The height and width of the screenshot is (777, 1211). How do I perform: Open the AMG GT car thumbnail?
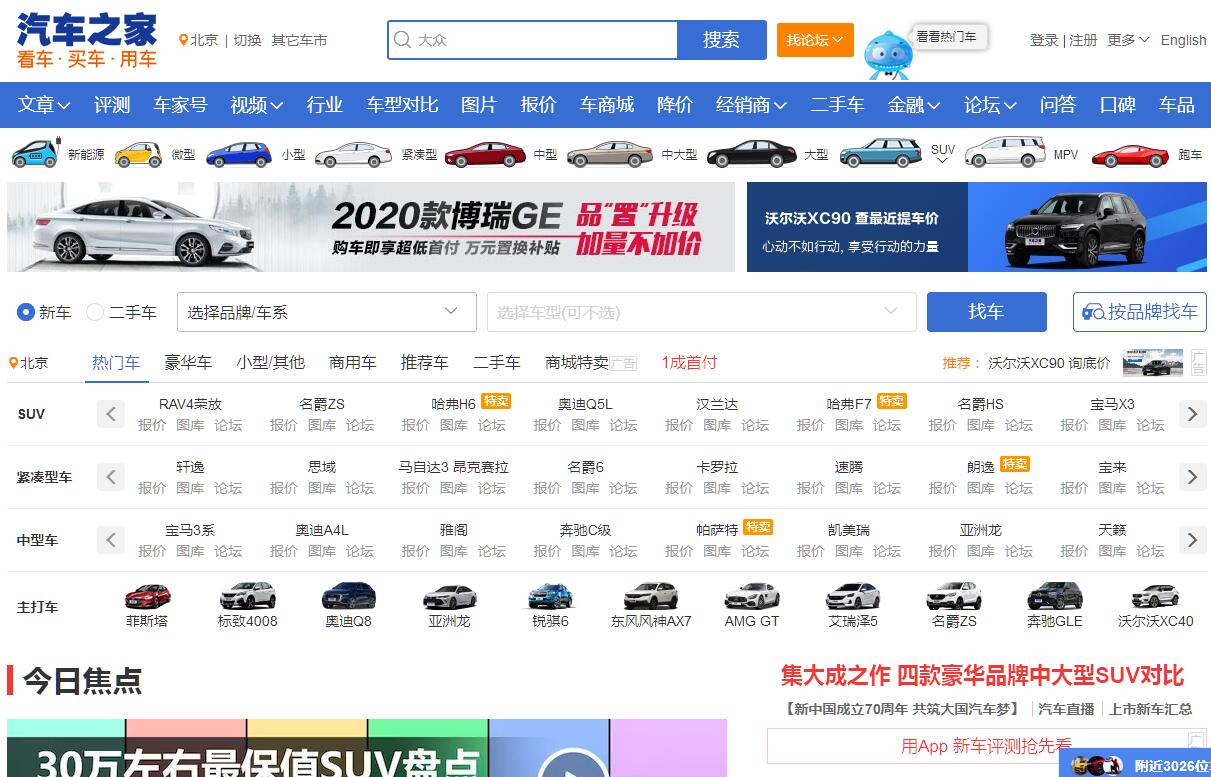coord(751,597)
